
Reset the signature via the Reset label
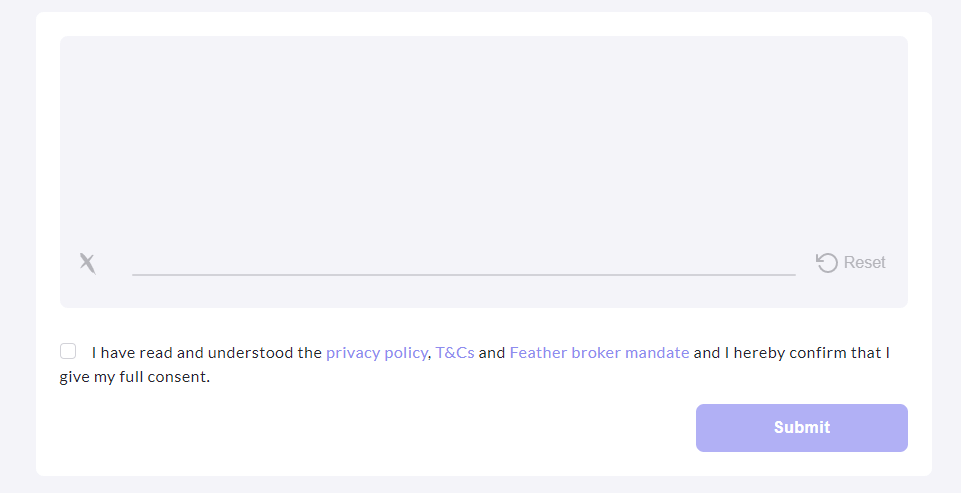(864, 262)
